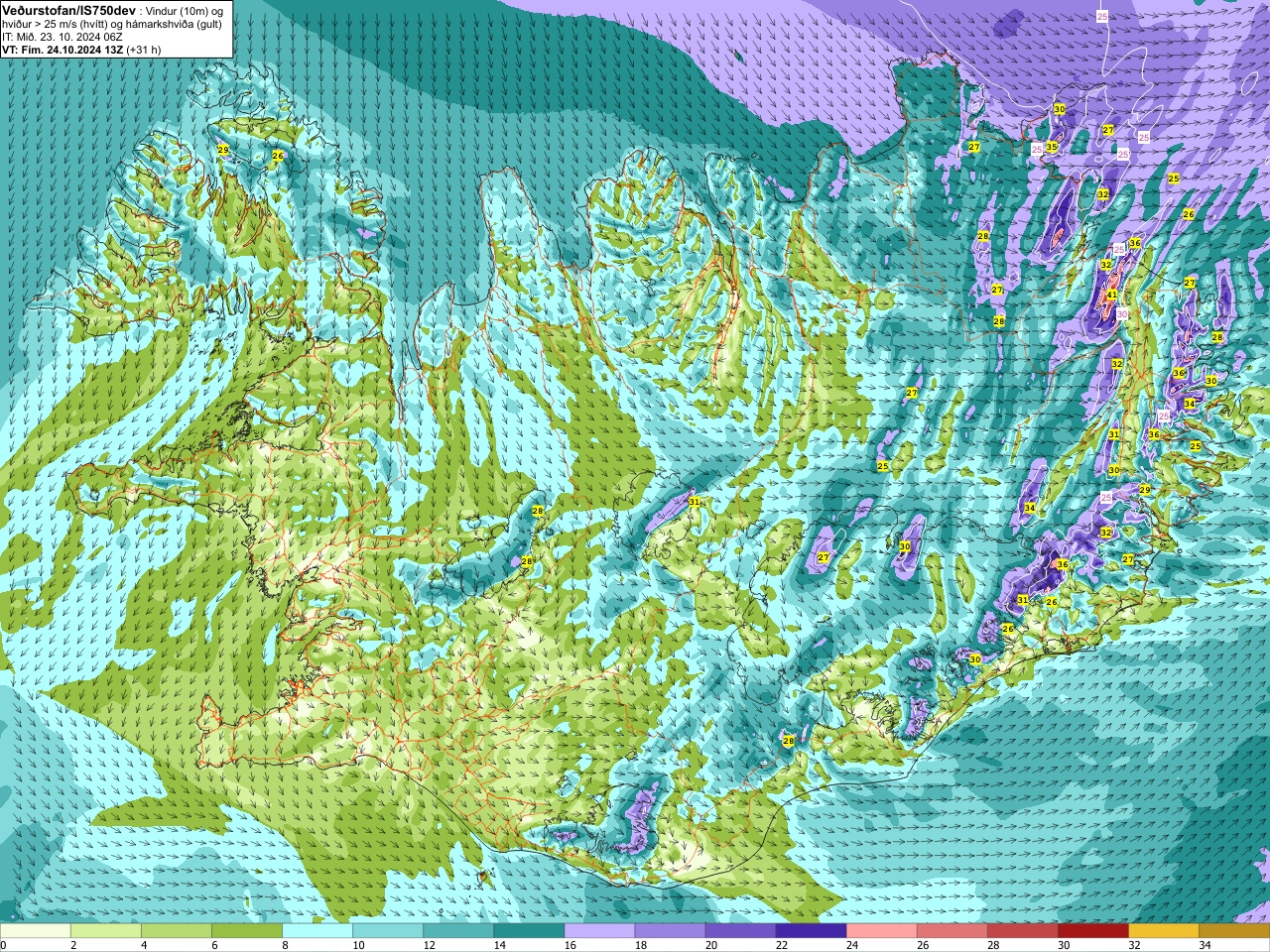The height and width of the screenshot is (952, 1270).
Task: Click the olive green 6–8 m/s legend swatch
Action: click(247, 931)
